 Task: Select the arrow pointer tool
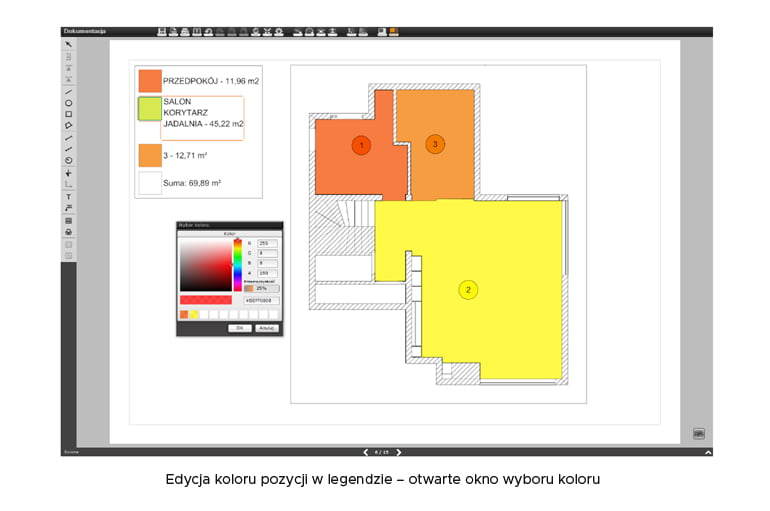68,44
